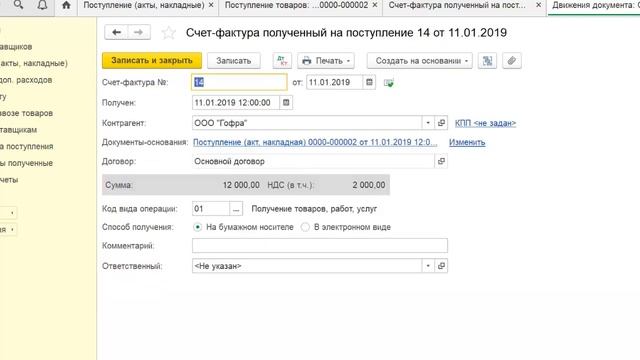The width and height of the screenshot is (640, 360).
Task: Open the Ответственный record card
Action: [x=441, y=266]
